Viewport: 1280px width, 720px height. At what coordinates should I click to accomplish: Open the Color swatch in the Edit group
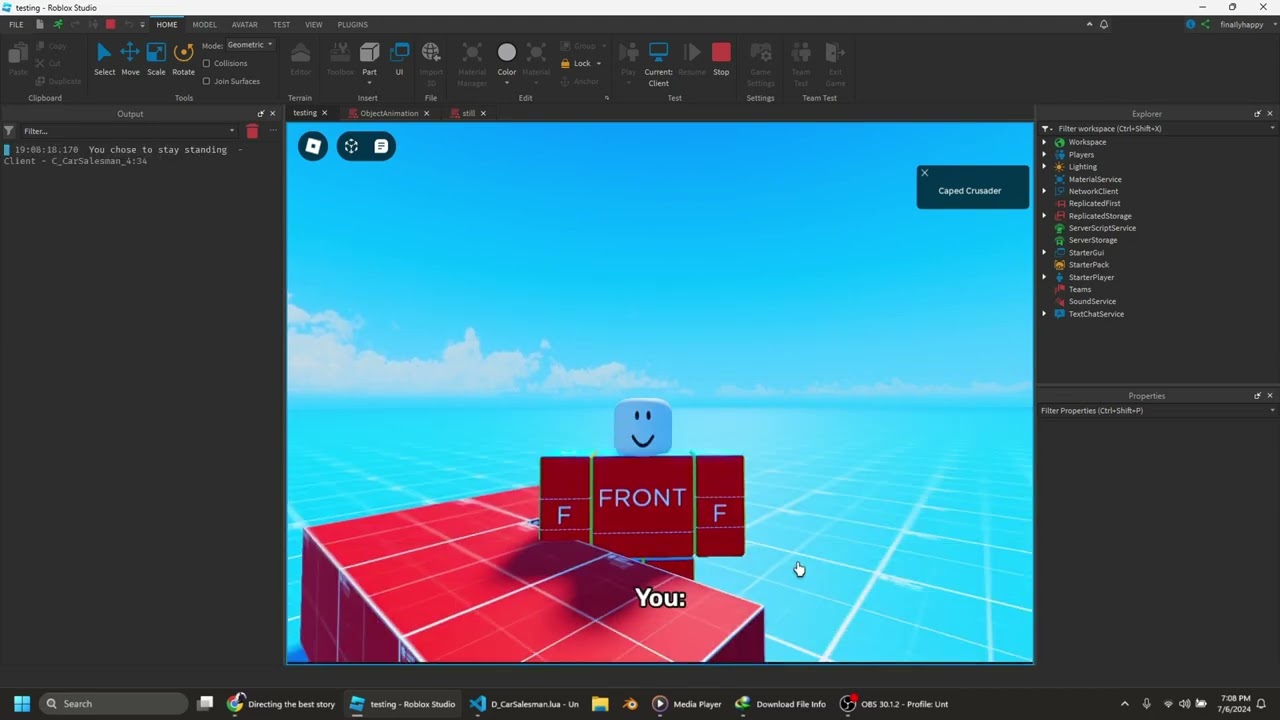coord(507,52)
